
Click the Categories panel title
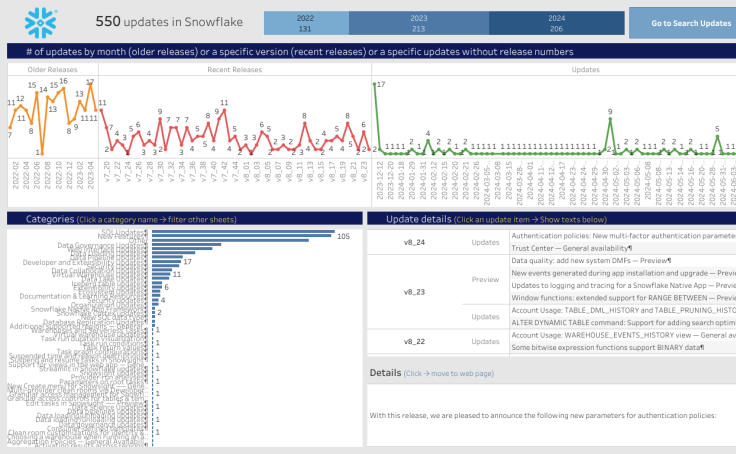[x=50, y=219]
